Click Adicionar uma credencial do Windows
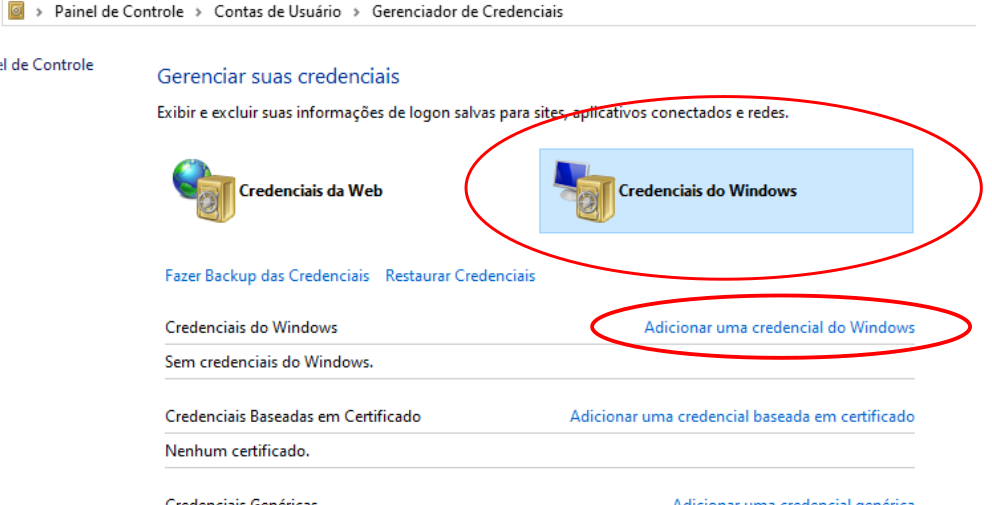The height and width of the screenshot is (505, 992). [x=779, y=327]
